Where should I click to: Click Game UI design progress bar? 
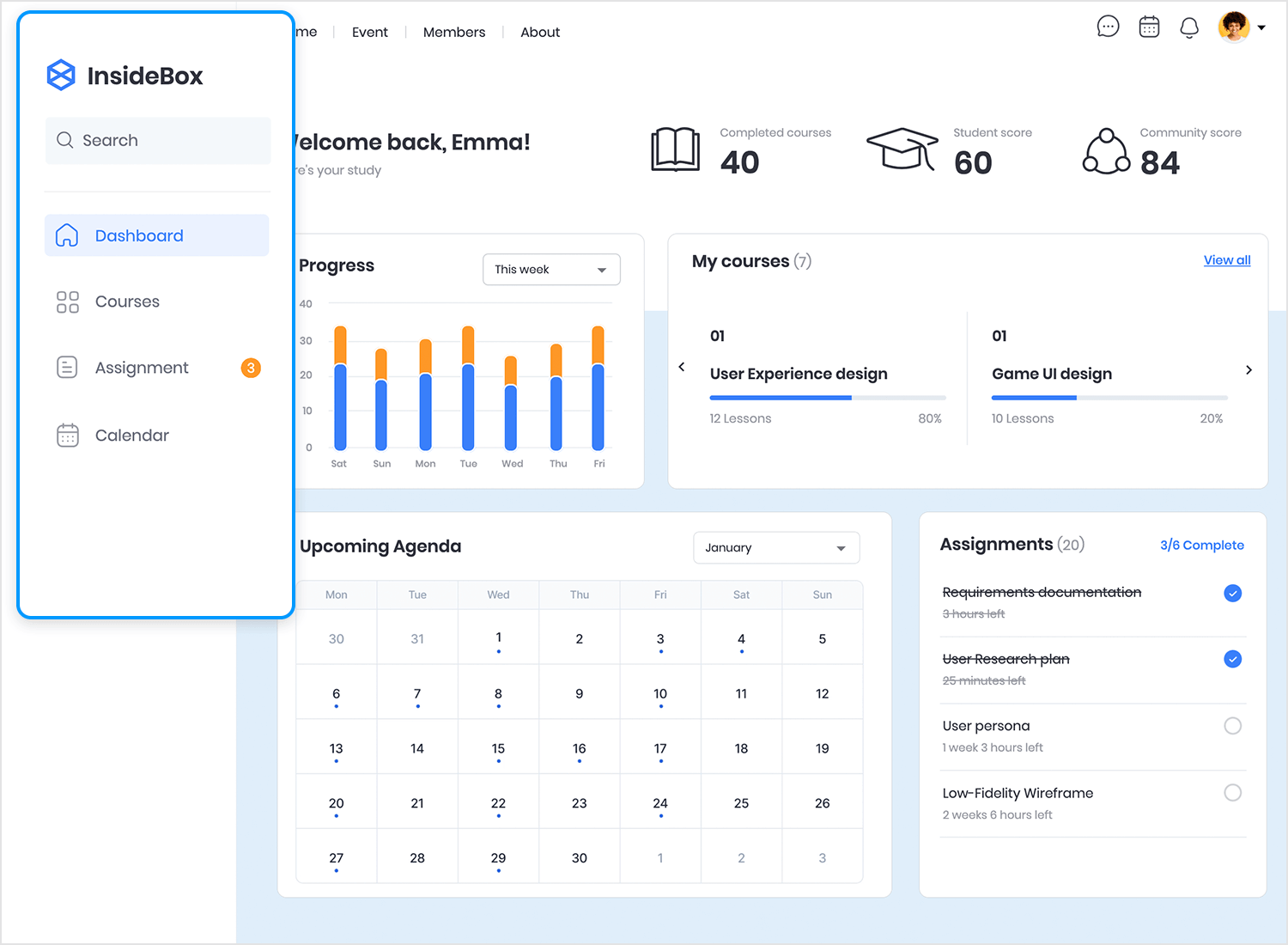pos(1109,398)
